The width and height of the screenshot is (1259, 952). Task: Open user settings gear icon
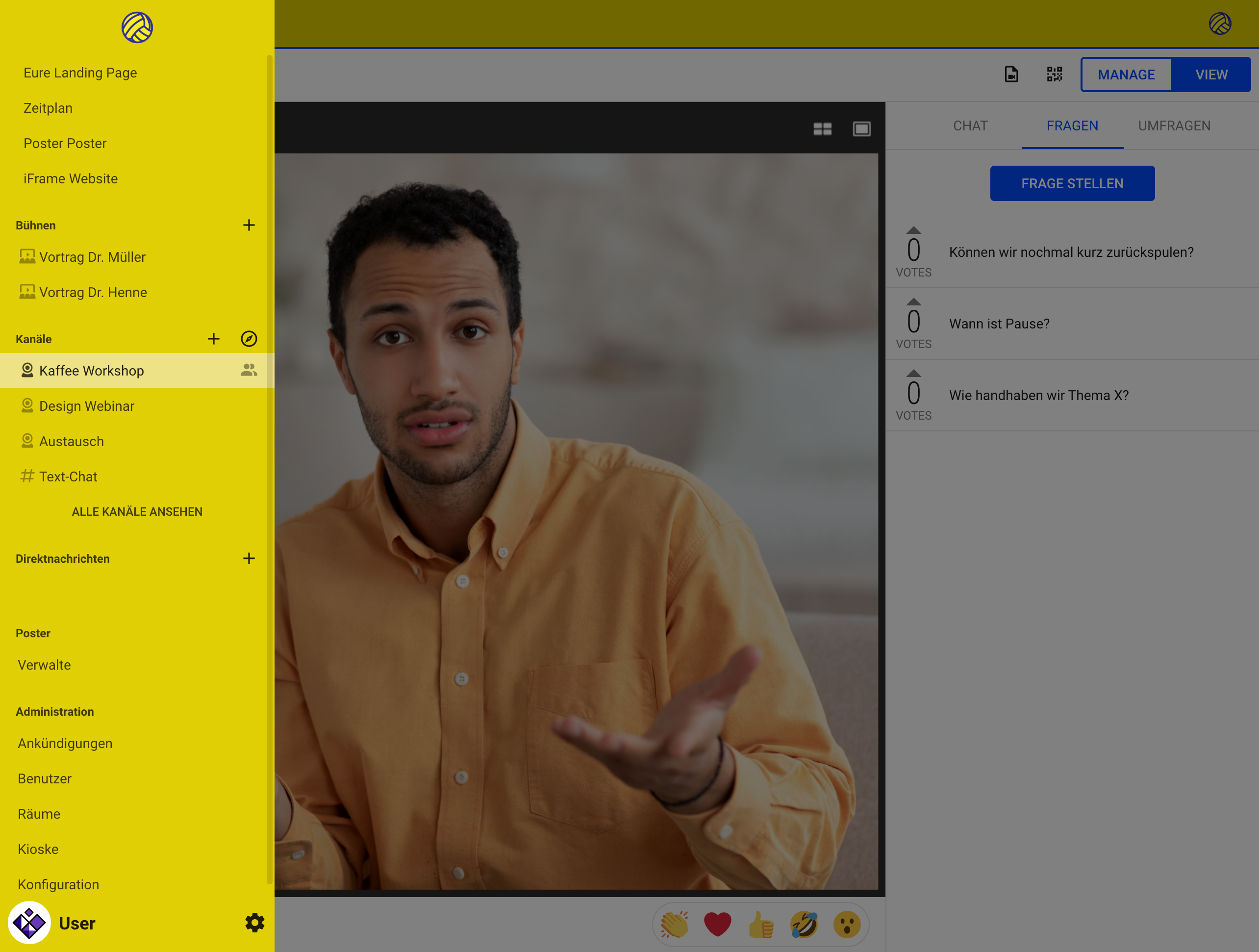click(x=254, y=923)
